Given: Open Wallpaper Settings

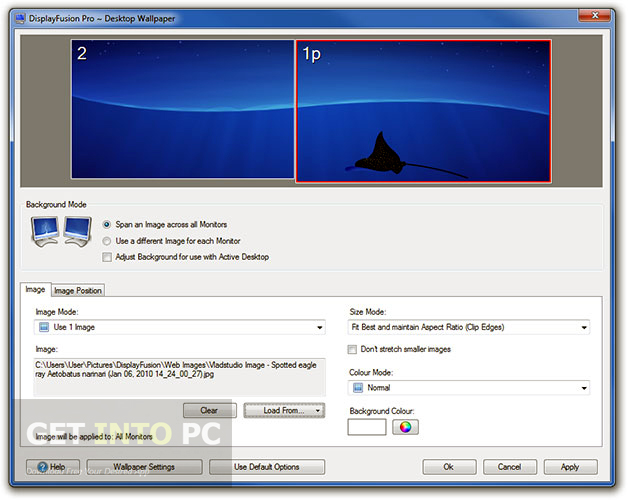Looking at the screenshot, I should tap(144, 467).
